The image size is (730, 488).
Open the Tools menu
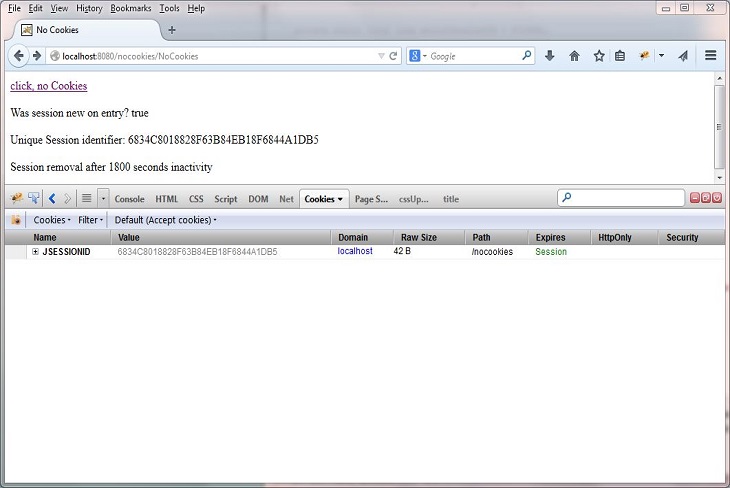[x=169, y=8]
